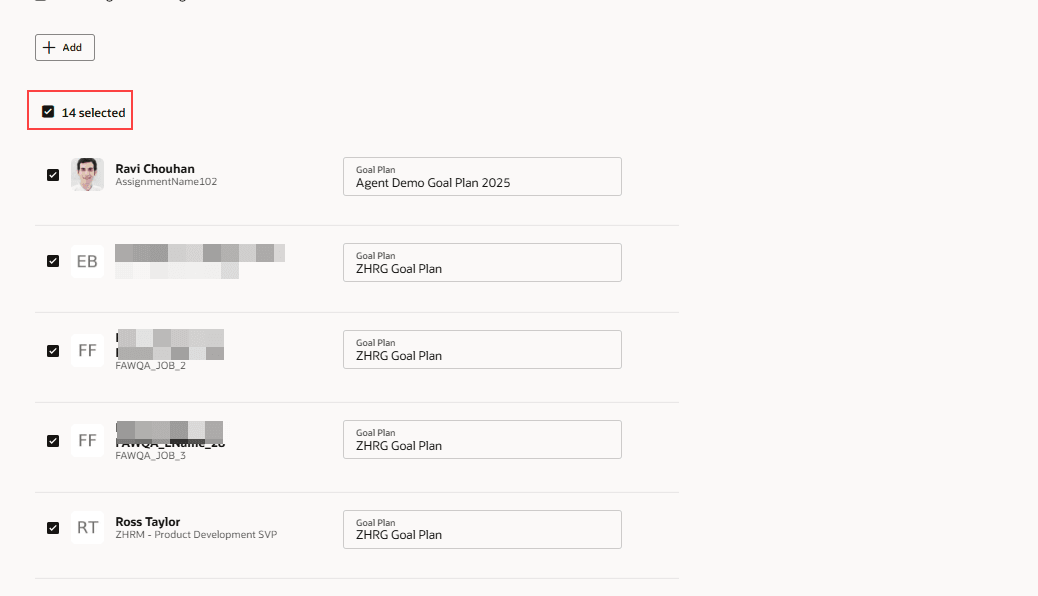Click the EB initials avatar
This screenshot has height=596, width=1038.
pyautogui.click(x=87, y=261)
